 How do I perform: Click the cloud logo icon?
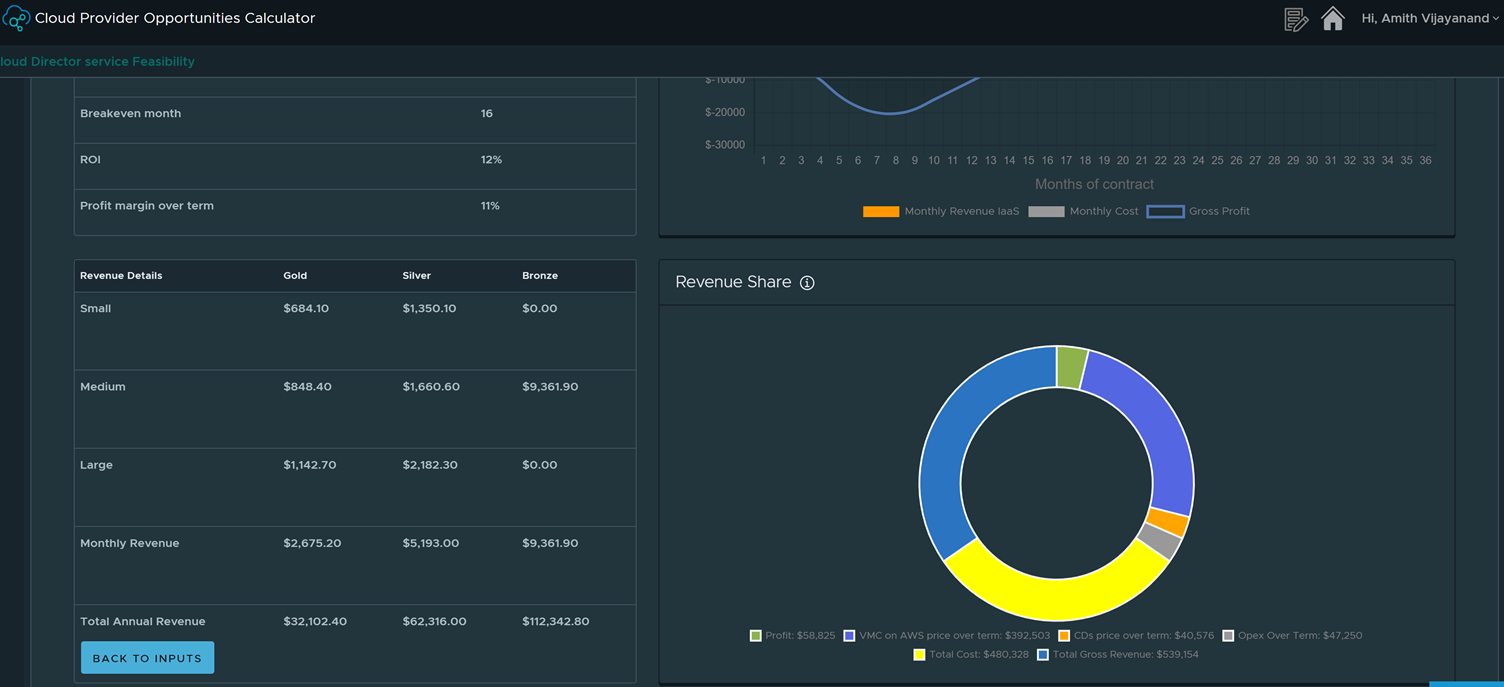coord(16,18)
